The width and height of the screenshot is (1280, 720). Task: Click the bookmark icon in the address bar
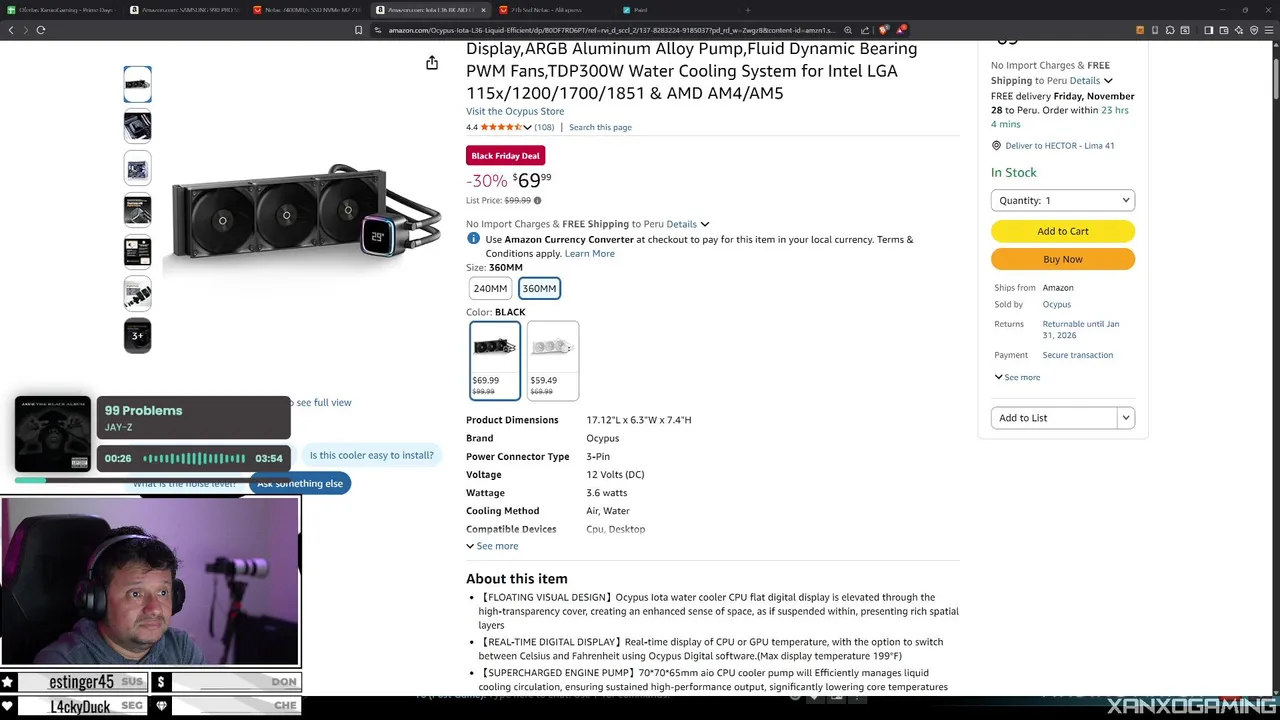(358, 30)
